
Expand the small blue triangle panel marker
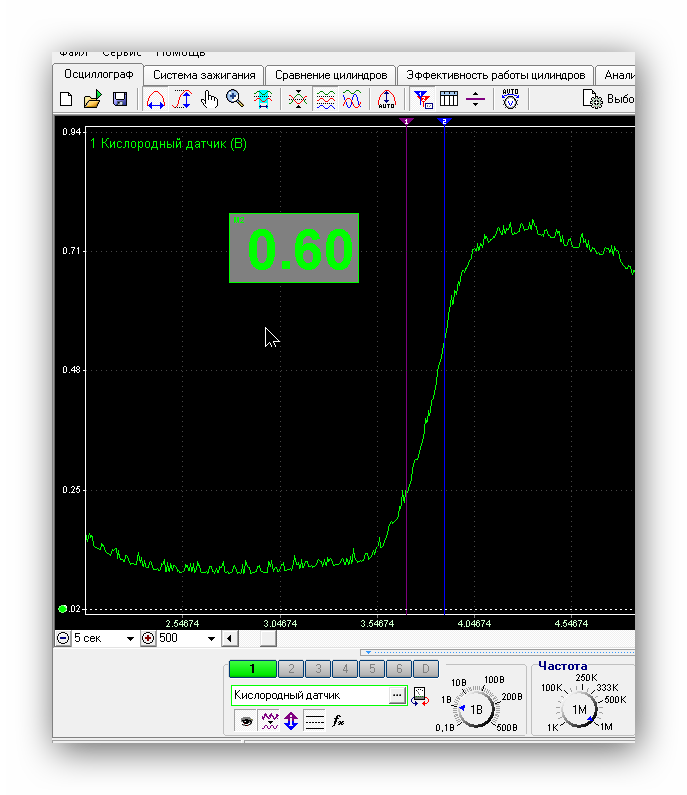(369, 653)
